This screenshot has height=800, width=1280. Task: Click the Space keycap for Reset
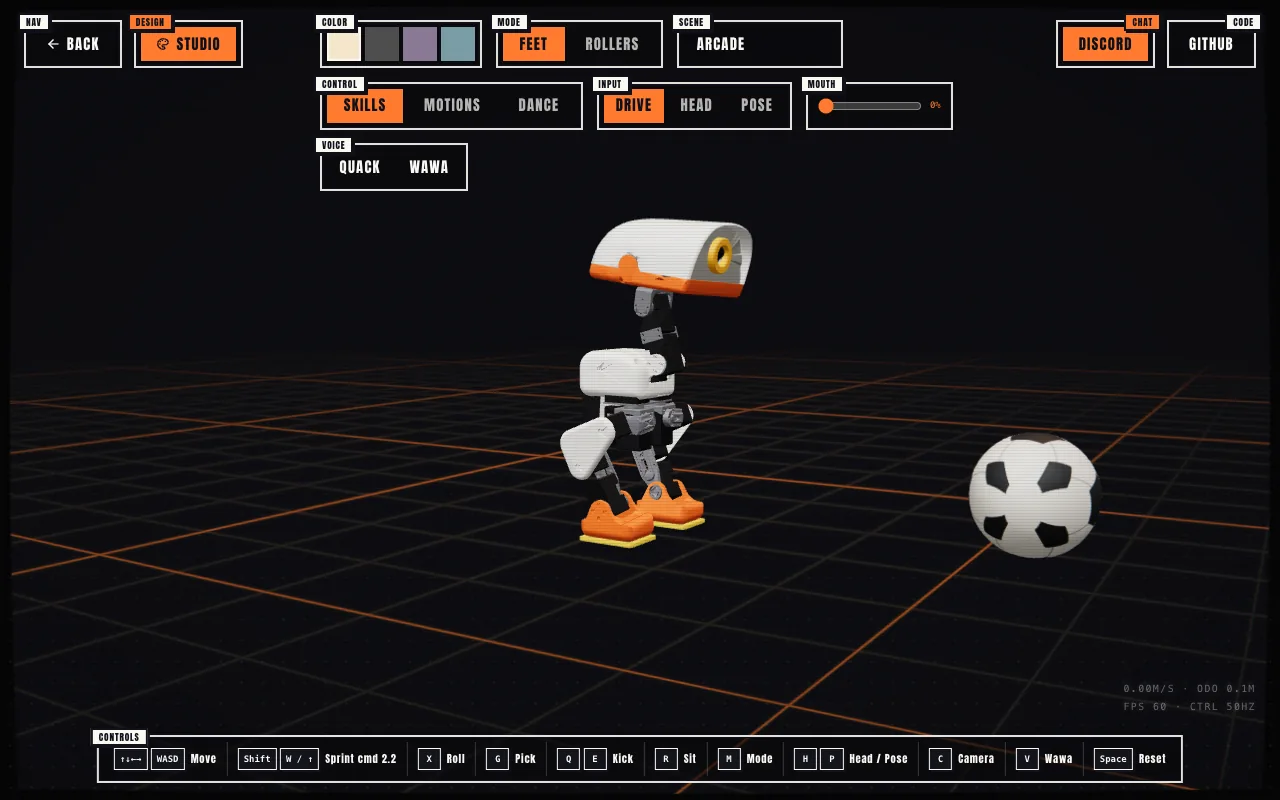[x=1113, y=759]
